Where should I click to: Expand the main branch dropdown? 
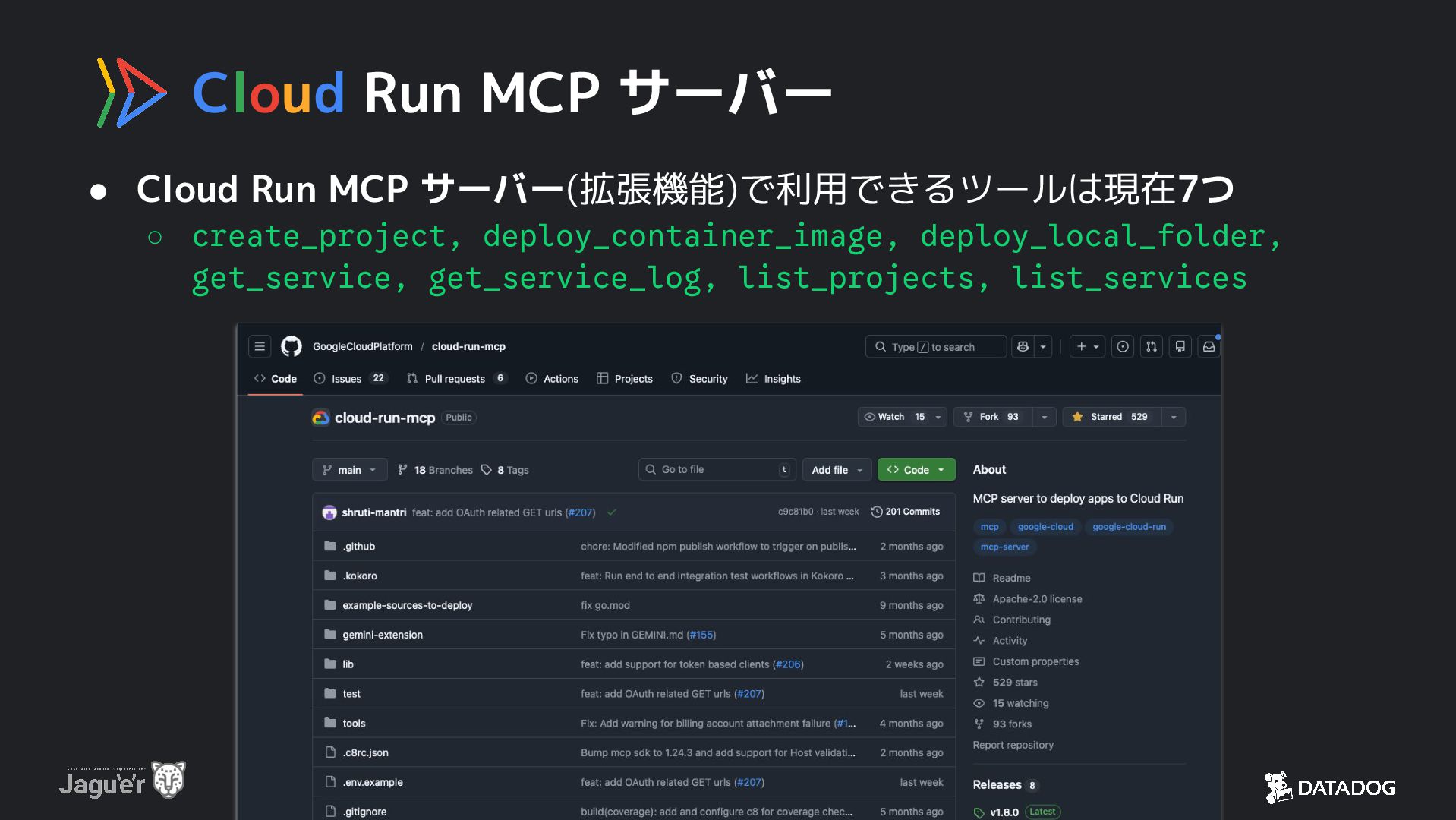(x=349, y=470)
